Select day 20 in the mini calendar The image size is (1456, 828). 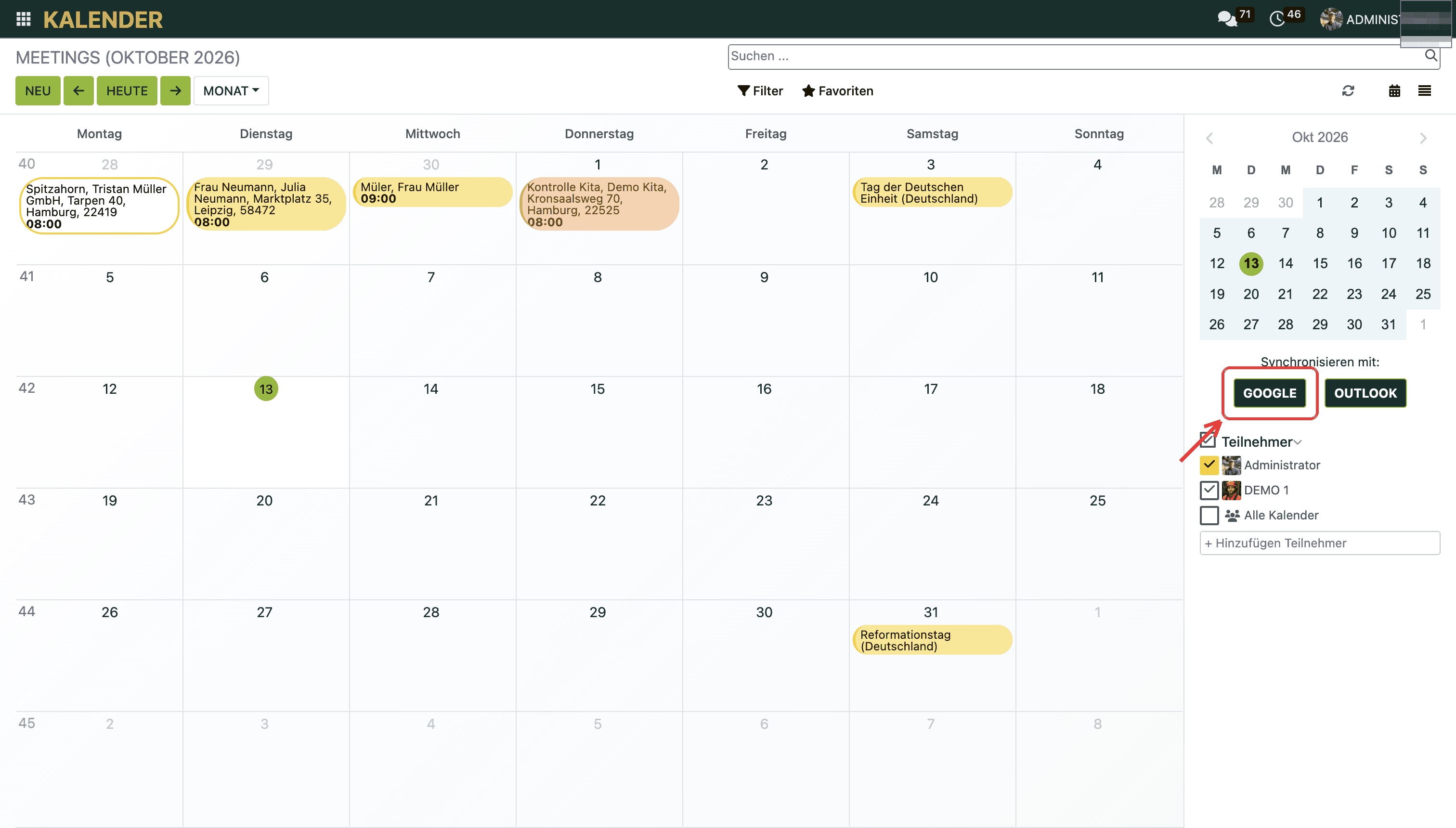[1251, 294]
